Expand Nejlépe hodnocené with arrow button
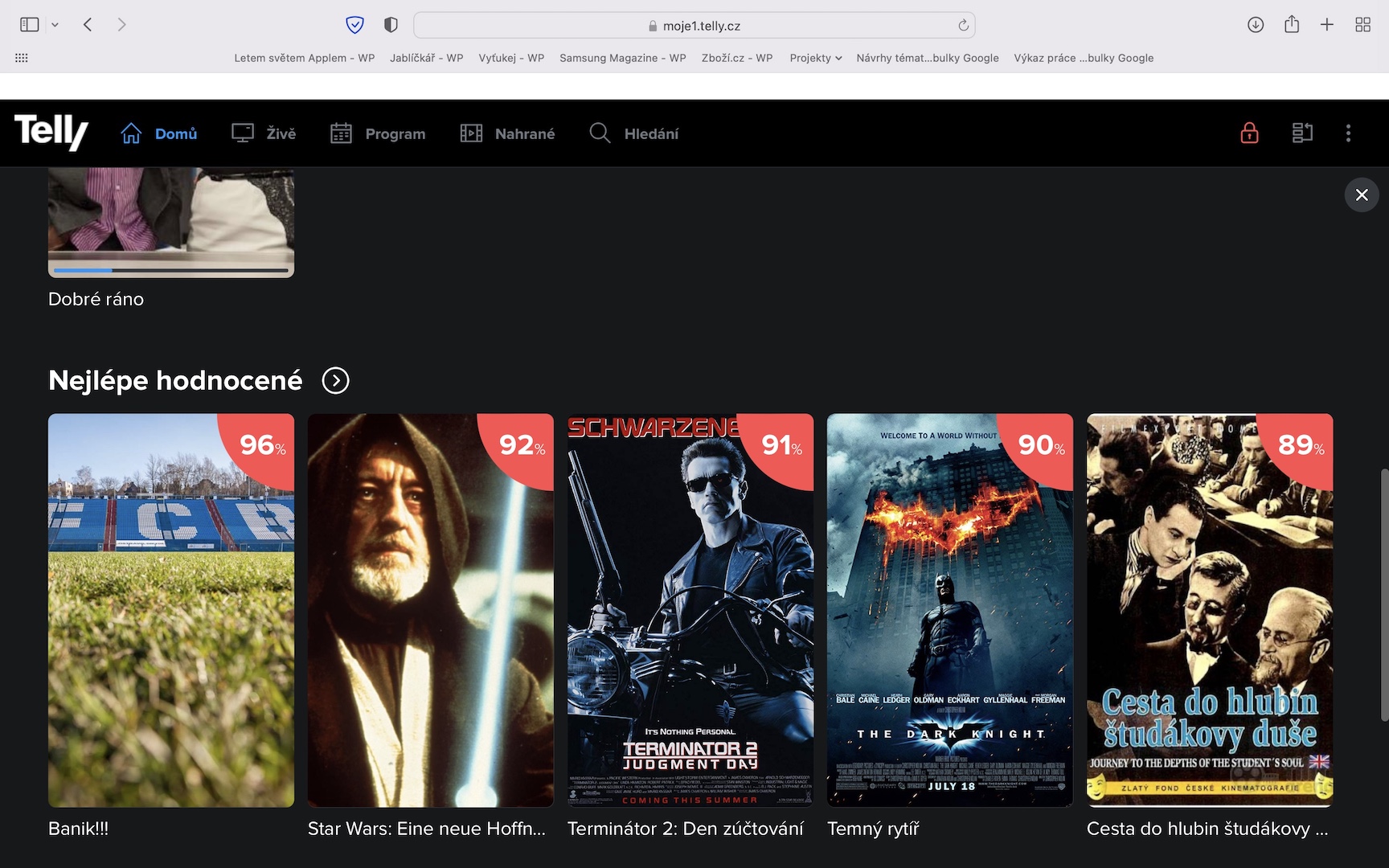Viewport: 1389px width, 868px height. (335, 380)
